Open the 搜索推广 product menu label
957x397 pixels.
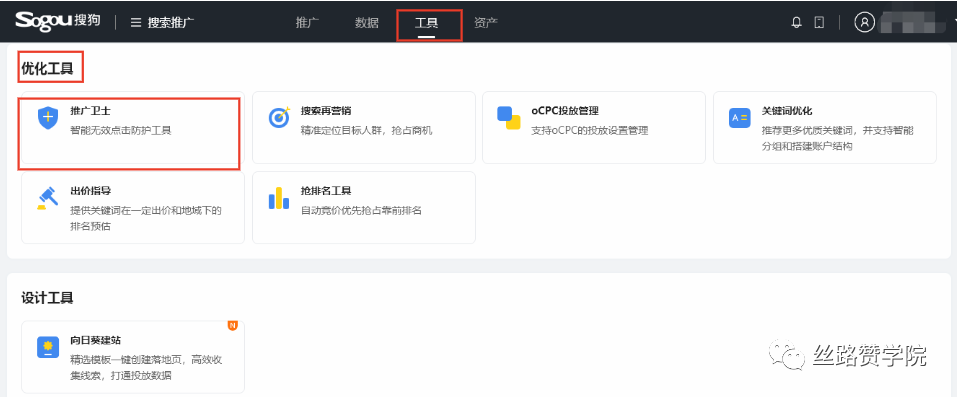tap(171, 23)
